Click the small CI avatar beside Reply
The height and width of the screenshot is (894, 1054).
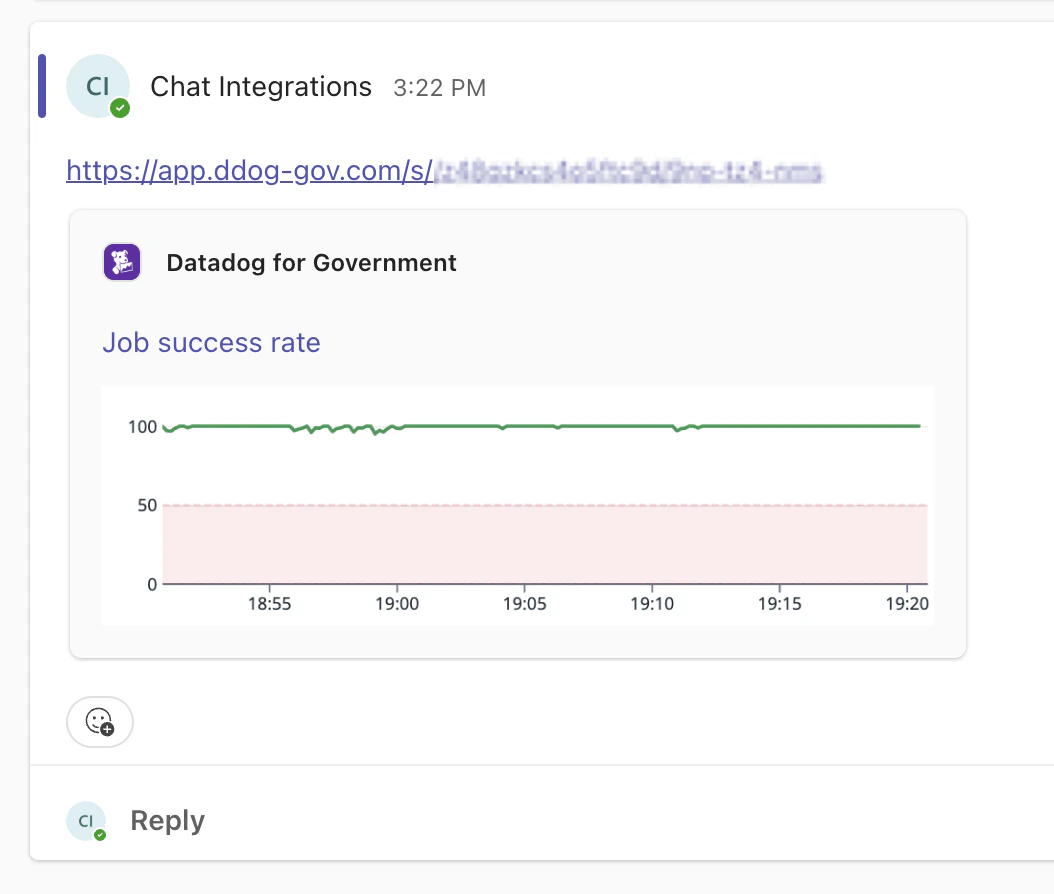pos(86,821)
